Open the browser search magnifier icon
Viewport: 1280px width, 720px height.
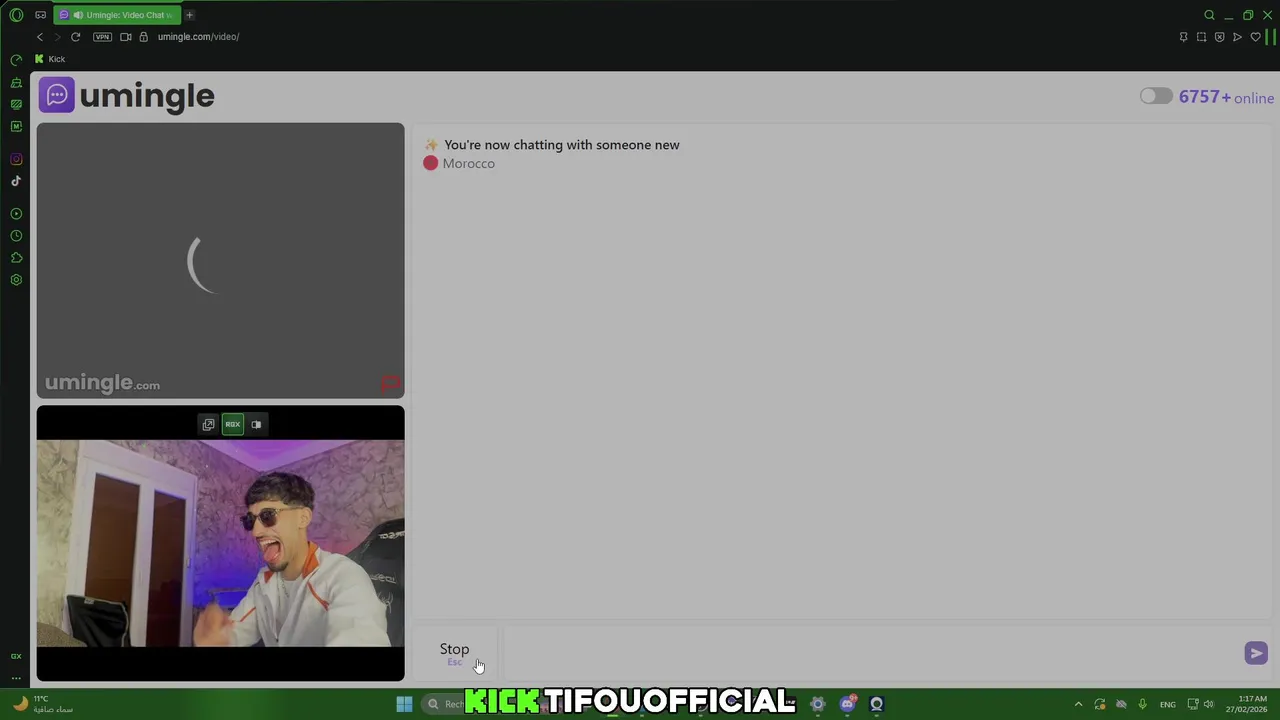coord(1209,15)
